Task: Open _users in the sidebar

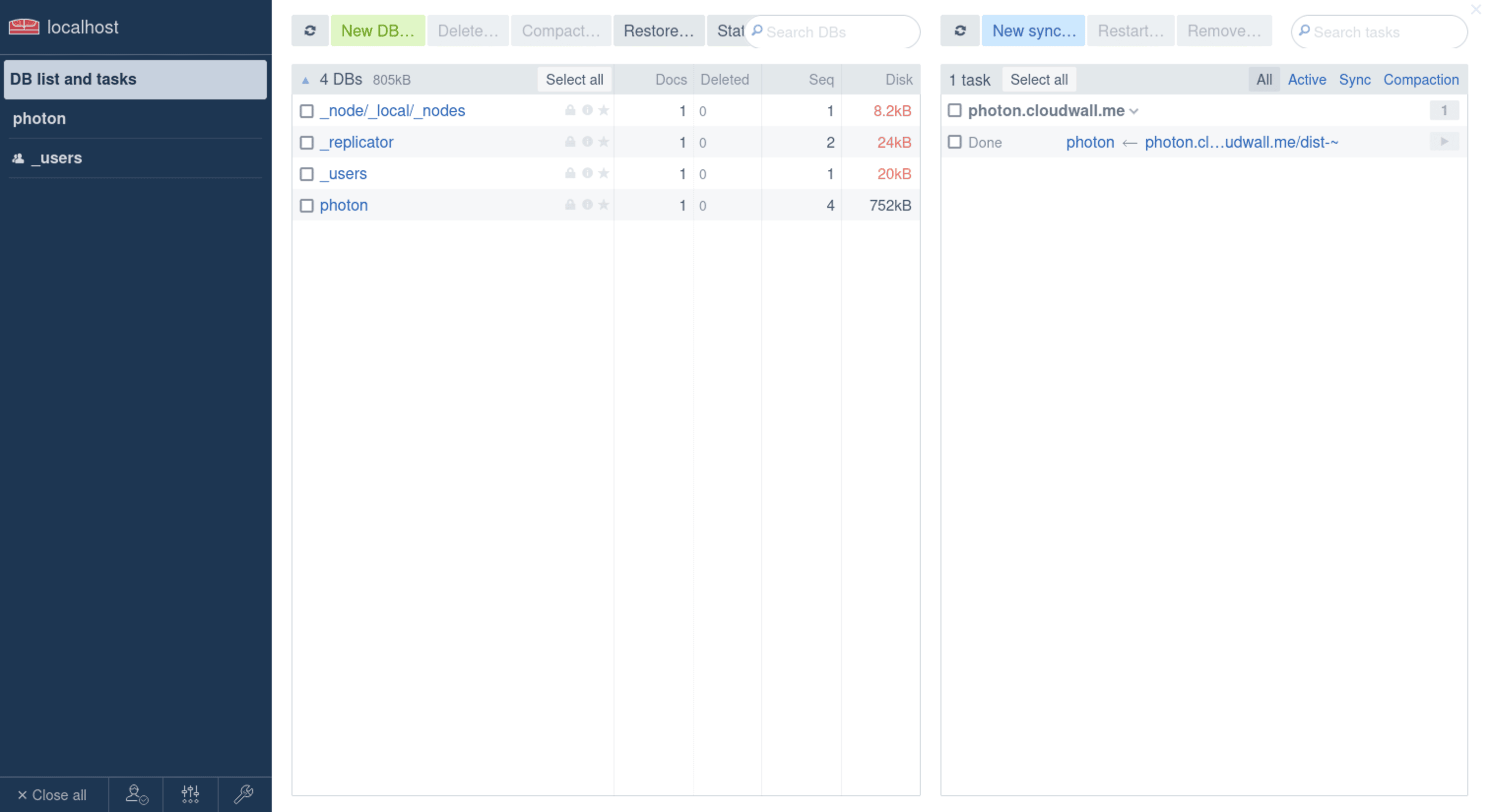Action: click(135, 157)
